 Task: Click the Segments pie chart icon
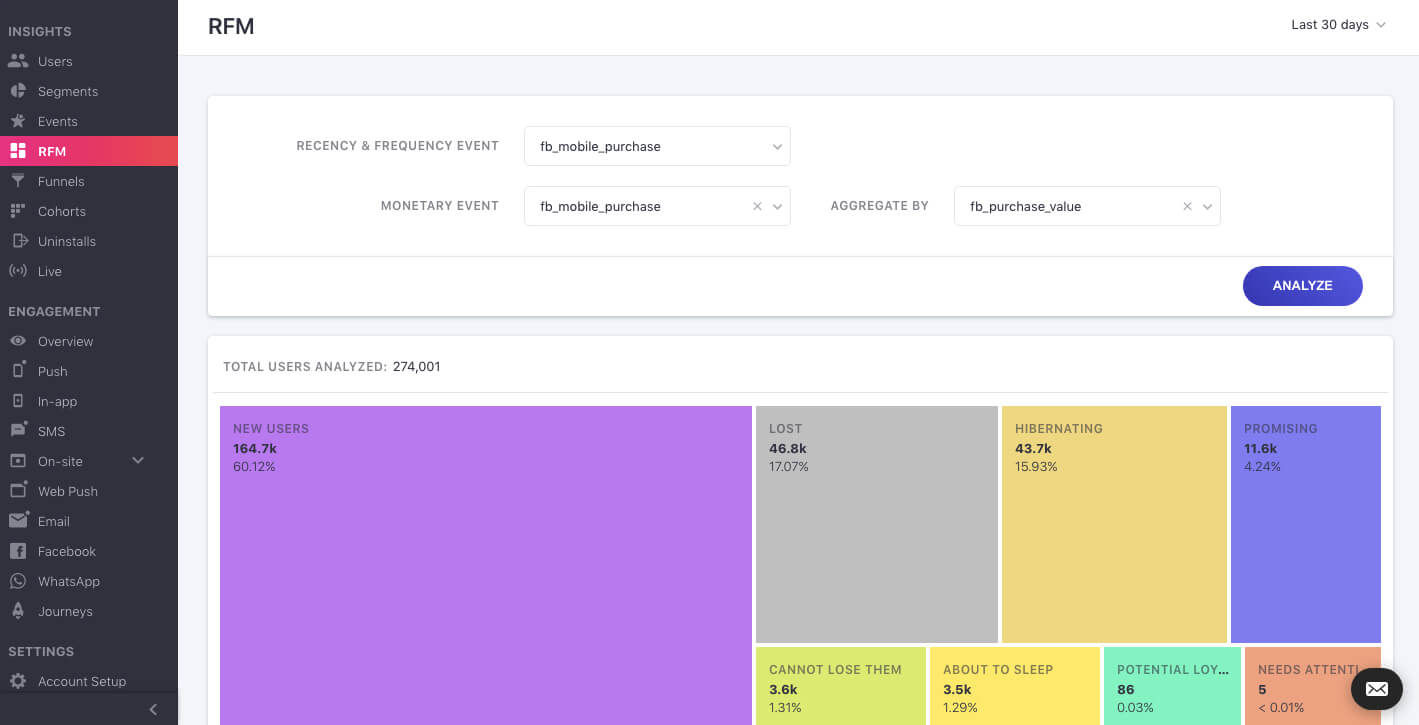18,91
